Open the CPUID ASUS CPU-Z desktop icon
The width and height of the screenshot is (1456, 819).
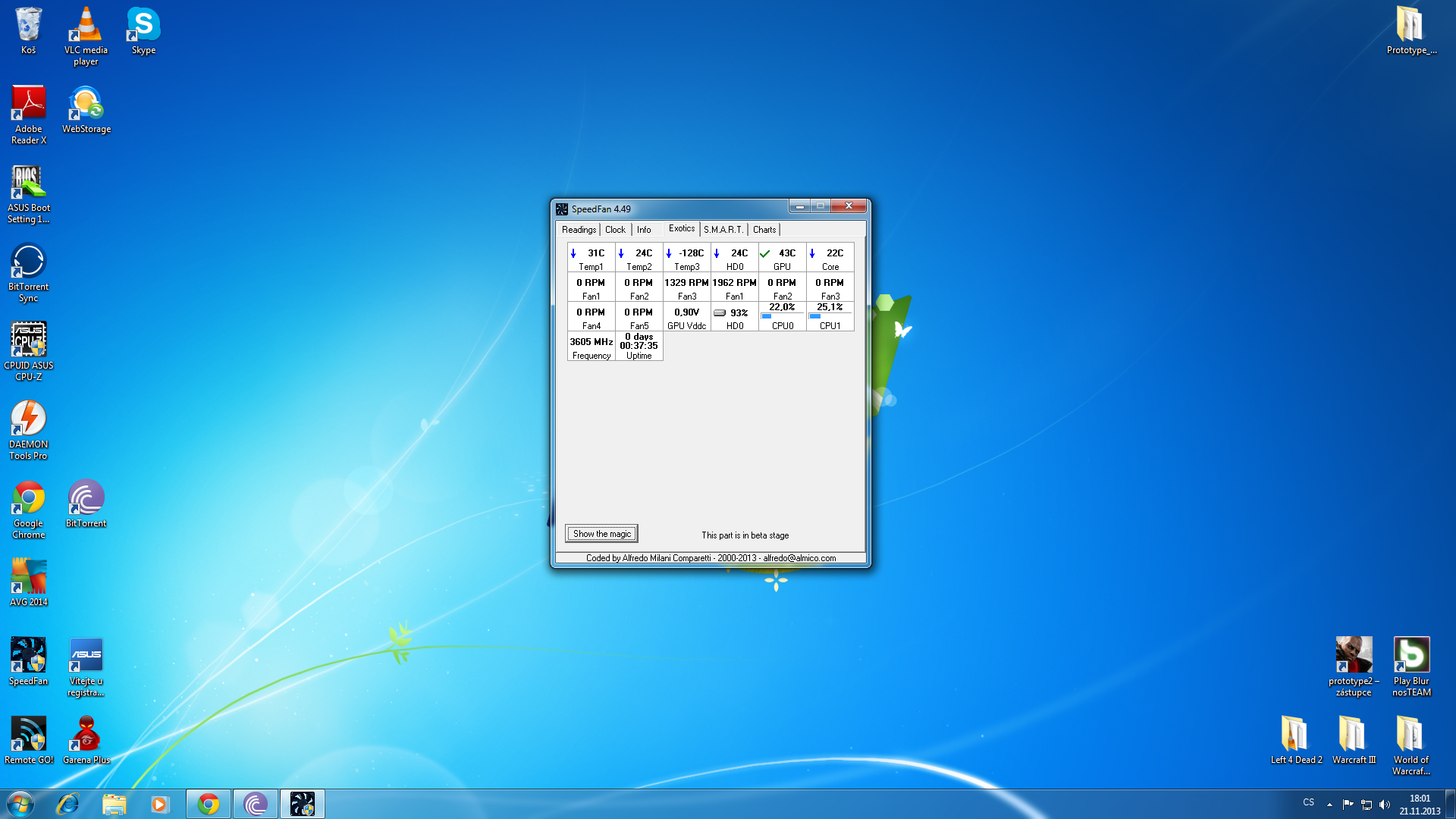(x=28, y=340)
